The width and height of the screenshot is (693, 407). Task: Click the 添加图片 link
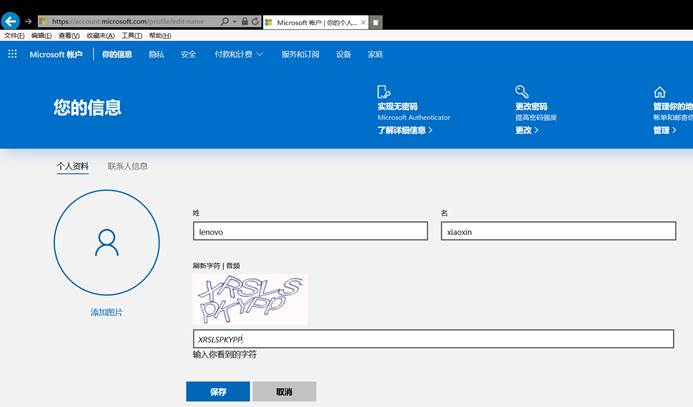[107, 312]
